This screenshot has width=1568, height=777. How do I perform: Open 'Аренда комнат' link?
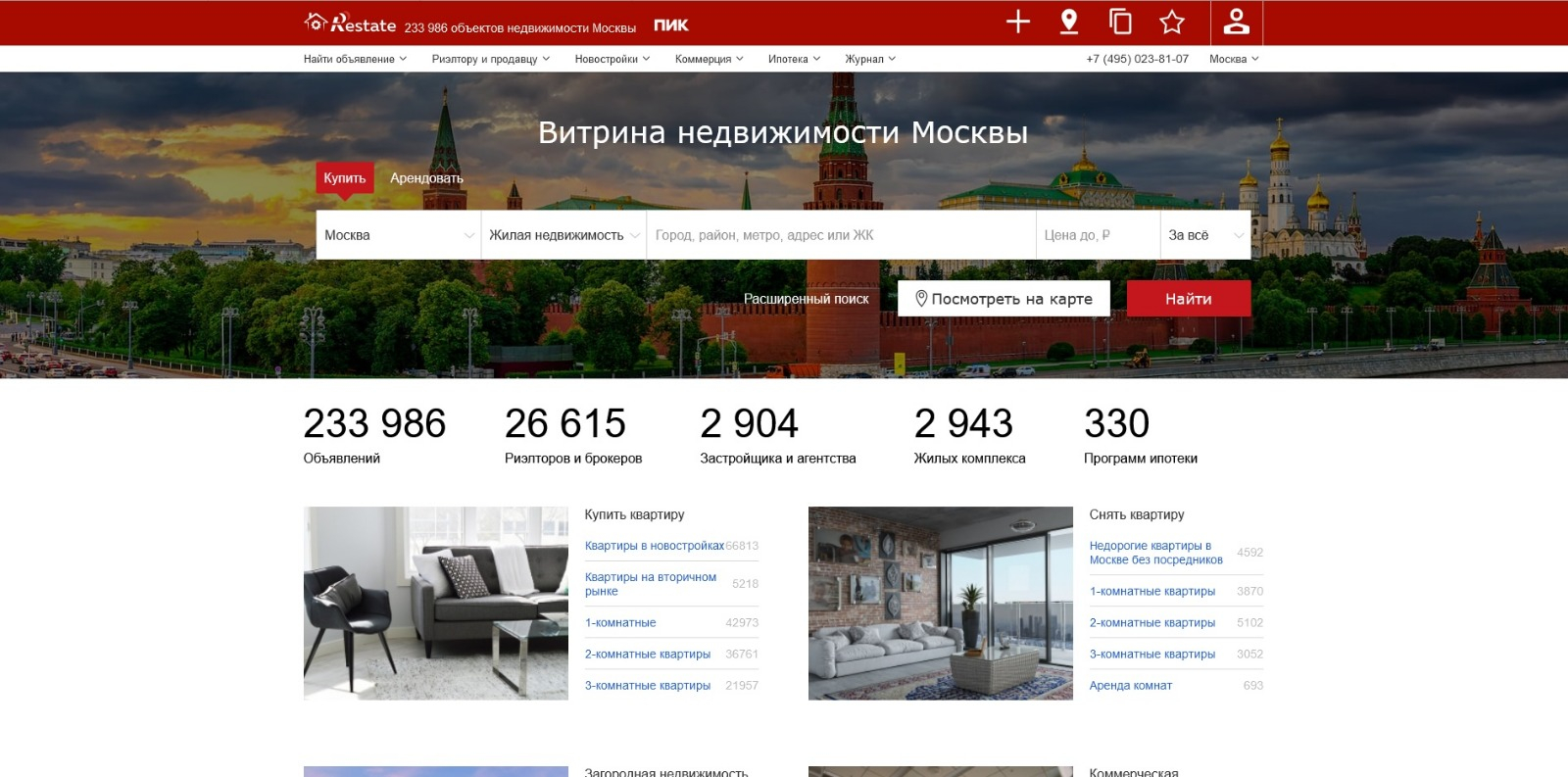pyautogui.click(x=1131, y=685)
